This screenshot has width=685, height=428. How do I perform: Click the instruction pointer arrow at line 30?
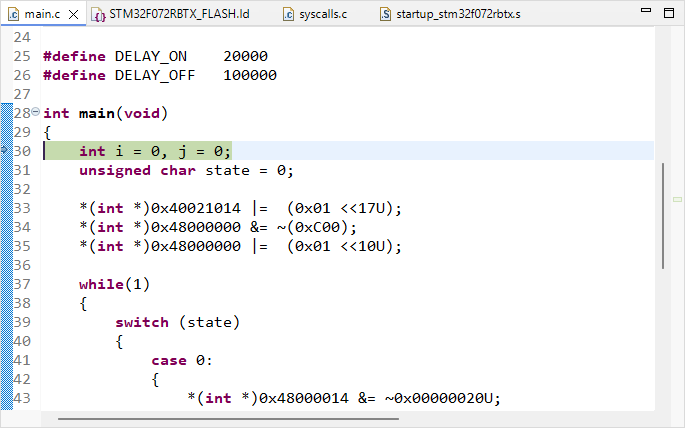tap(5, 151)
